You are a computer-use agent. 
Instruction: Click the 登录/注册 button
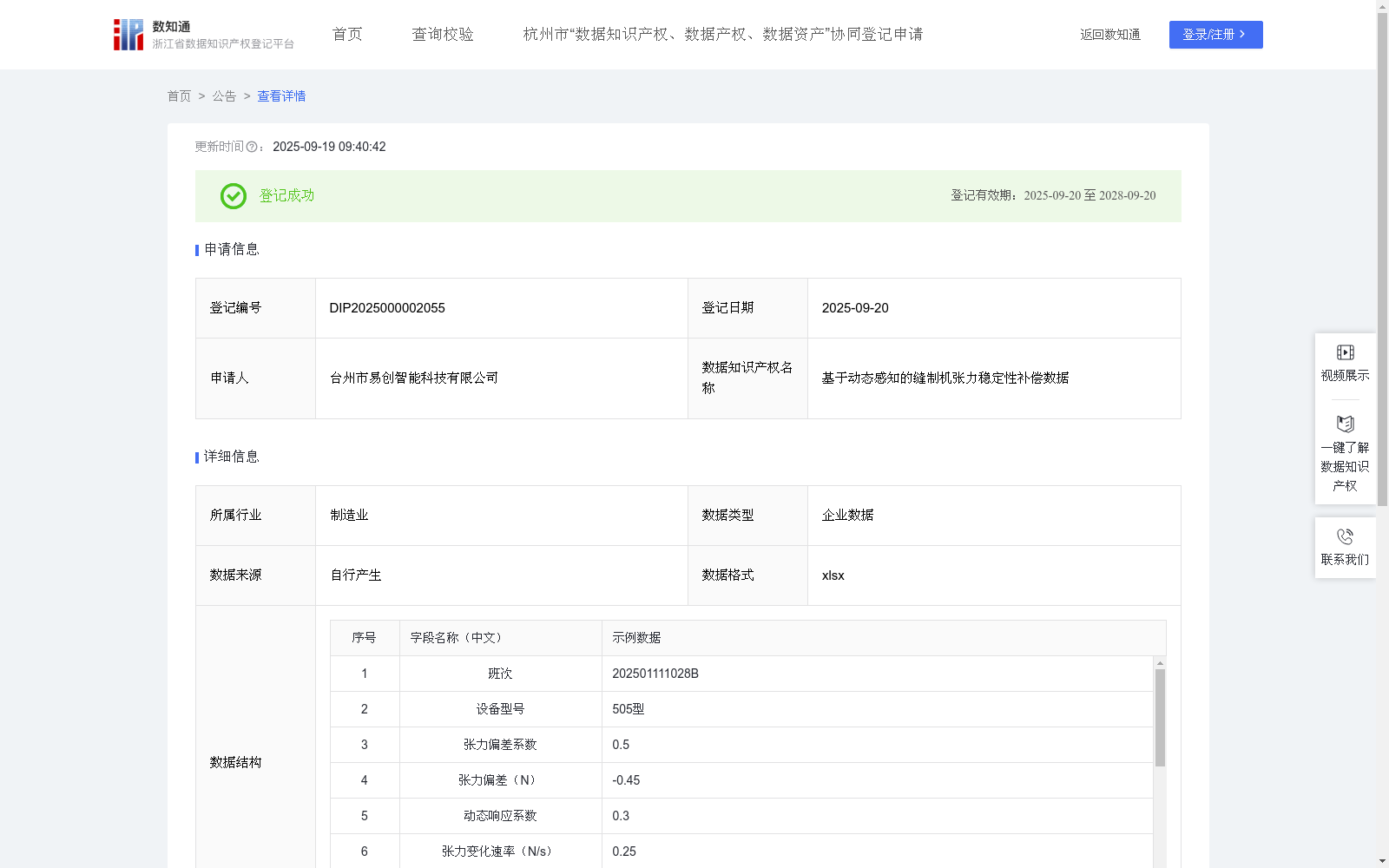coord(1215,35)
